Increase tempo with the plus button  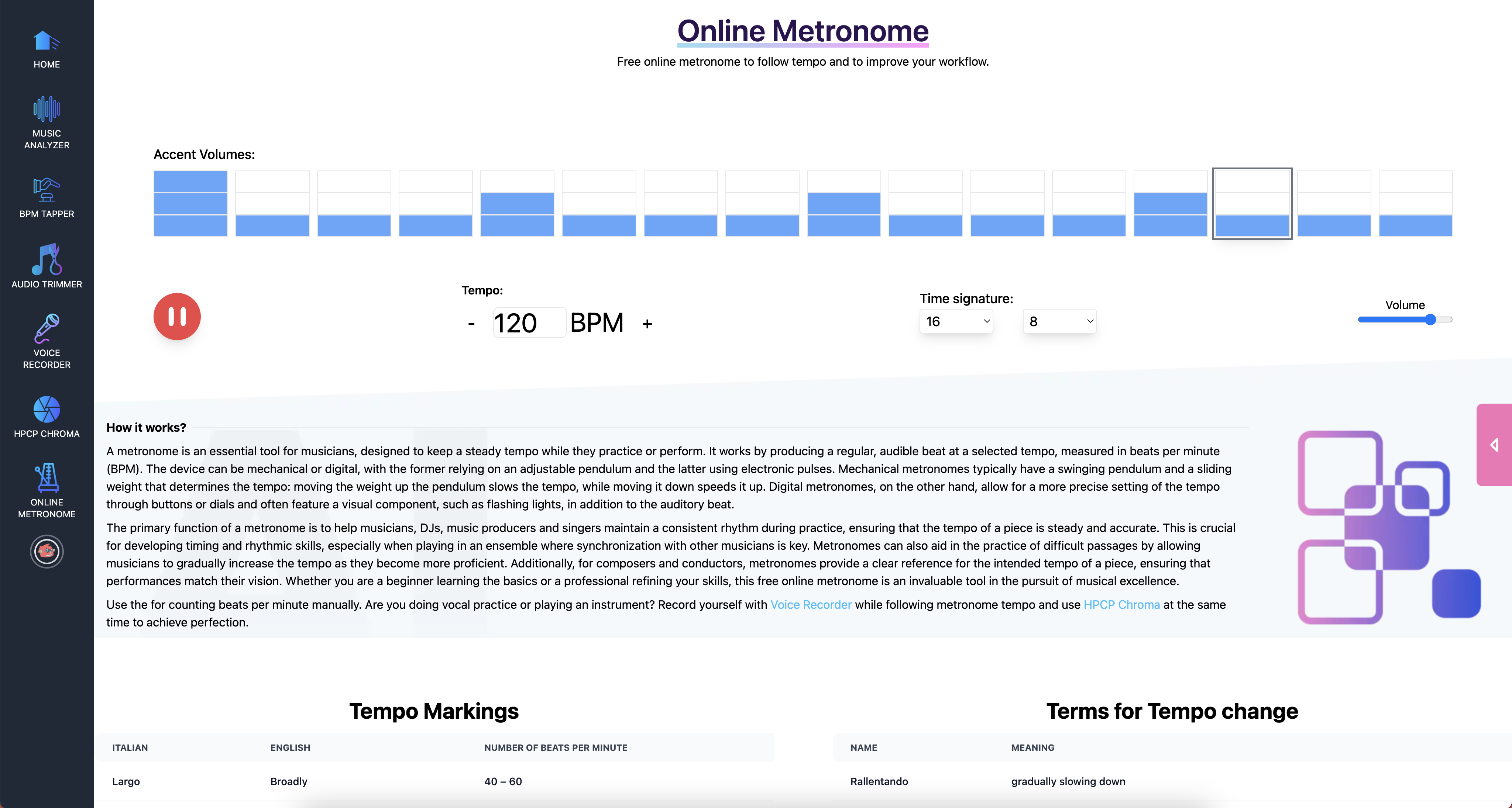pyautogui.click(x=647, y=324)
